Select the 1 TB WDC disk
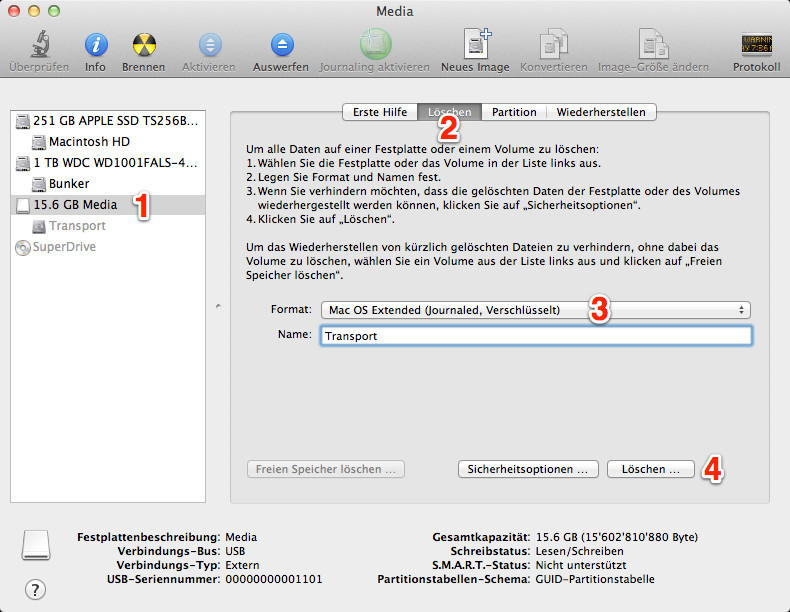Screen dimensions: 790x612 pyautogui.click(x=108, y=163)
